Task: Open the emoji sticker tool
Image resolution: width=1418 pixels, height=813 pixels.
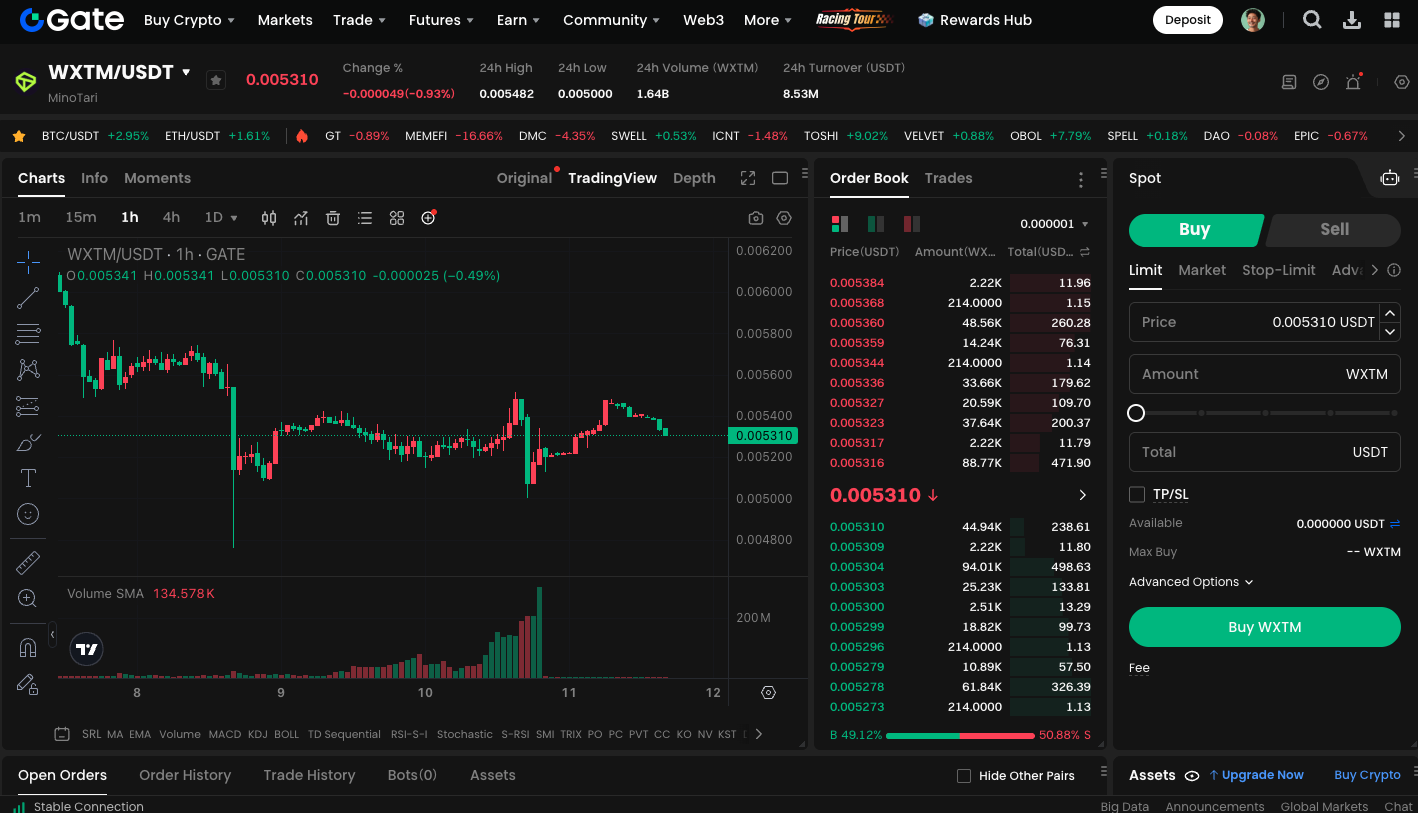Action: coord(28,514)
